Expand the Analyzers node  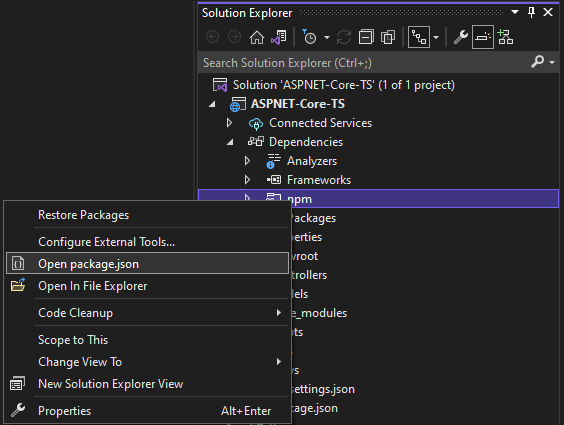247,161
